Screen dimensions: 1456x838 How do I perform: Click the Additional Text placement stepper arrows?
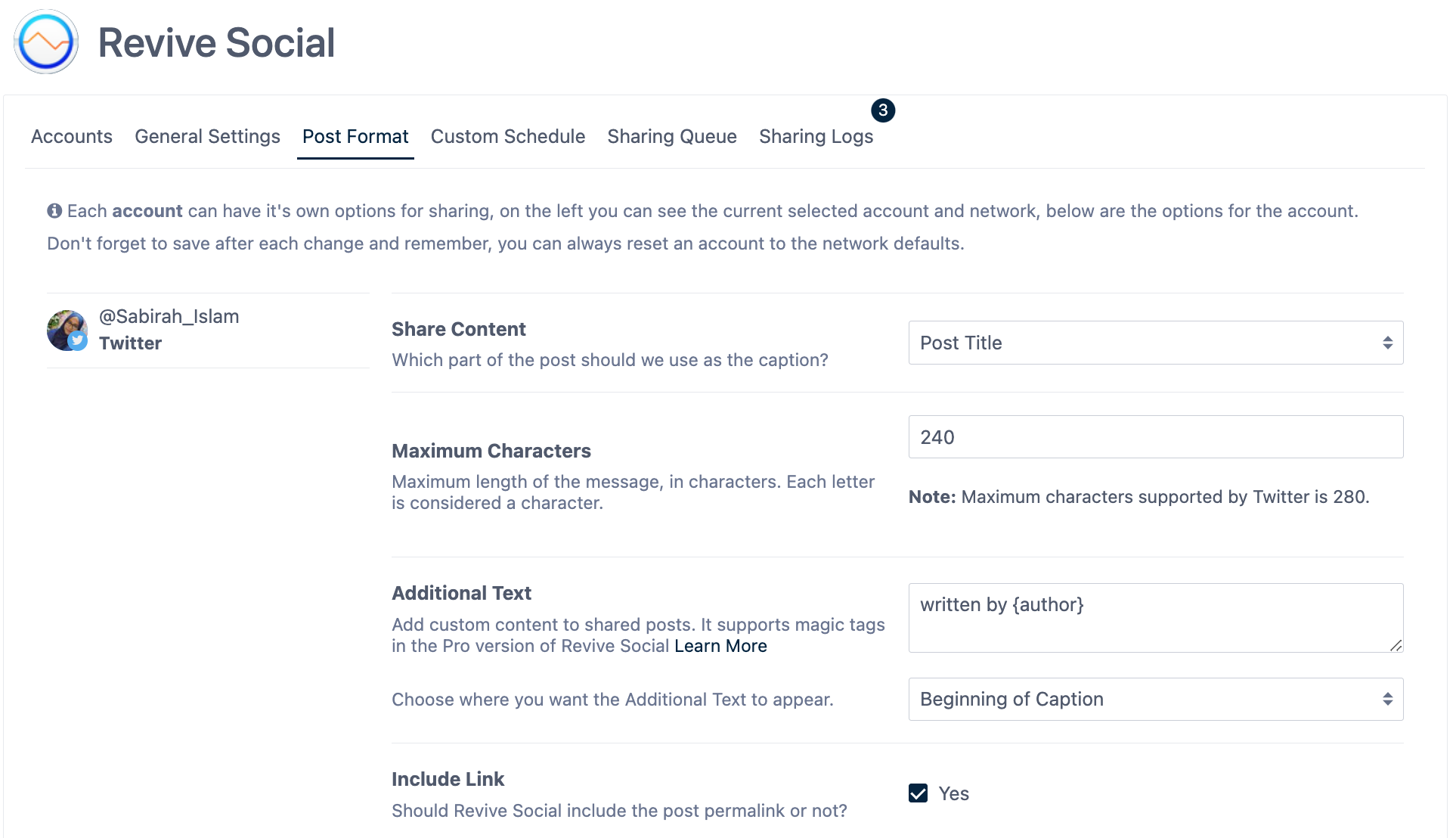1388,699
